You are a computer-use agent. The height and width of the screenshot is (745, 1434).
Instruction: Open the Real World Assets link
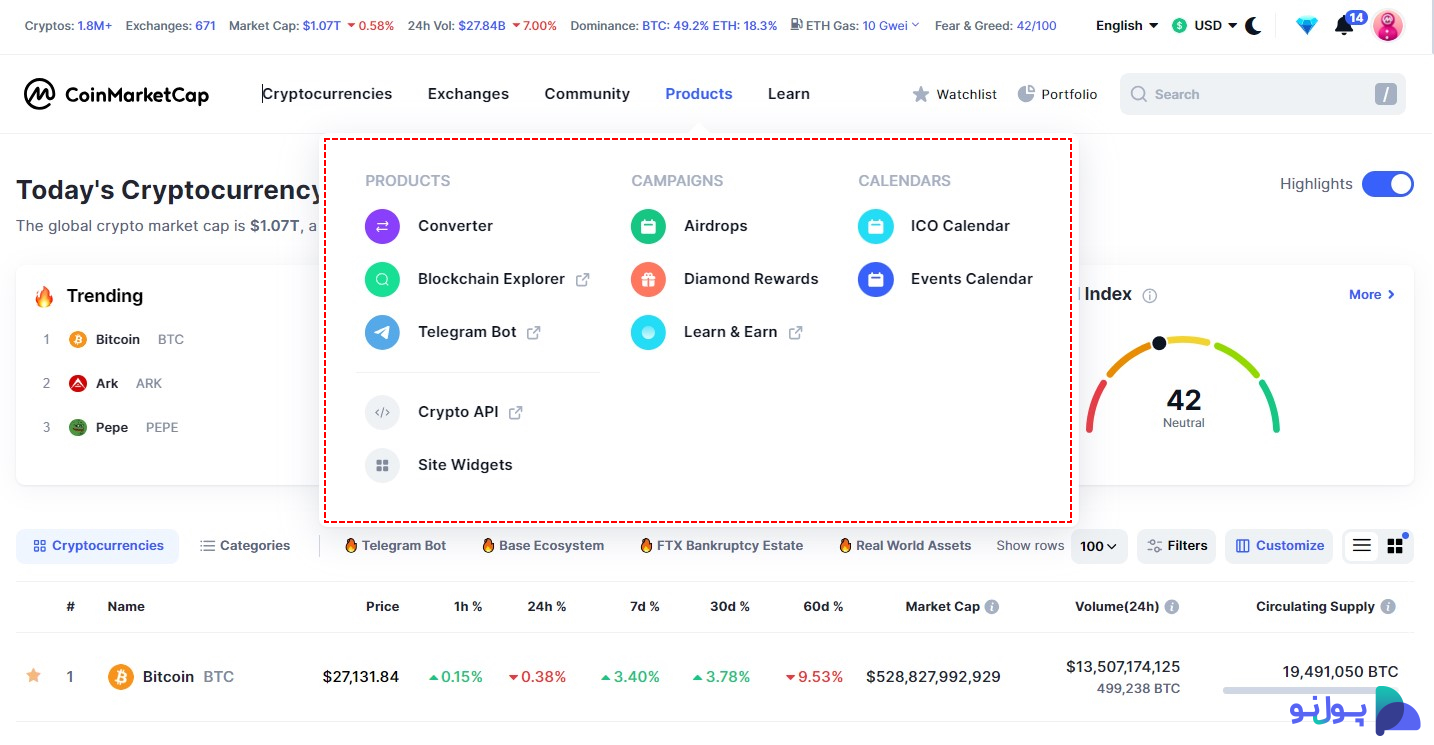[x=905, y=546]
